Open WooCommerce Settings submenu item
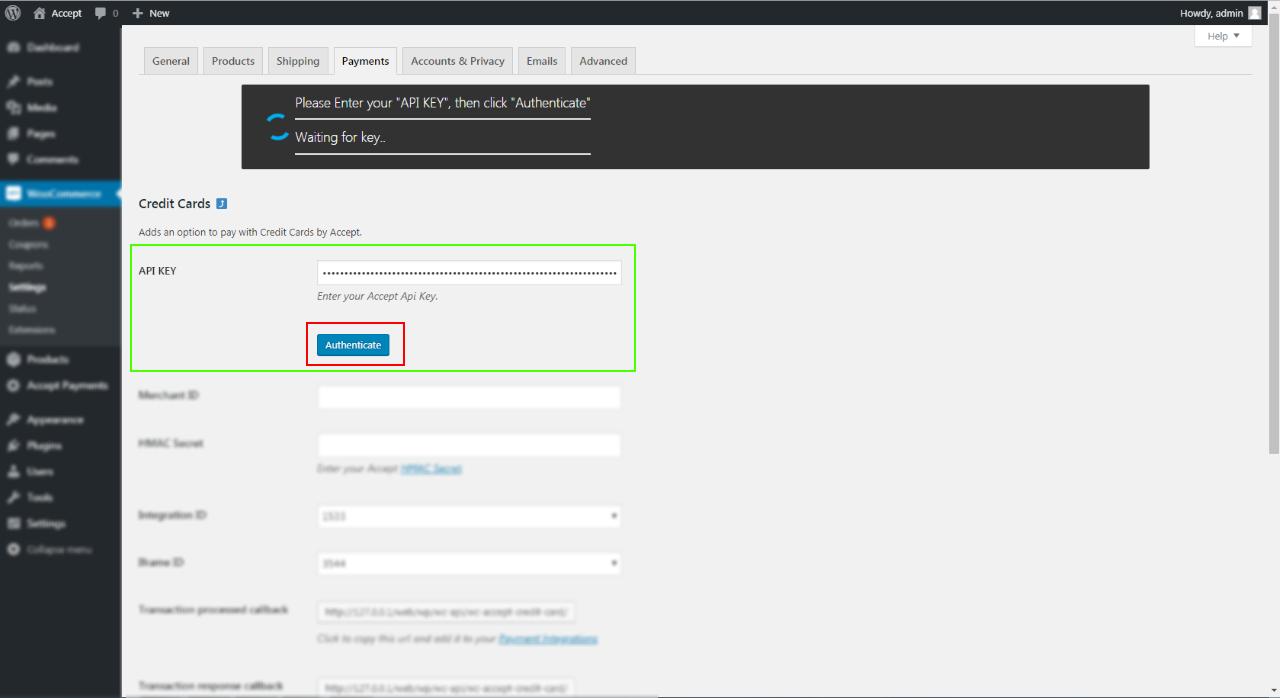Image resolution: width=1280 pixels, height=698 pixels. (x=27, y=287)
